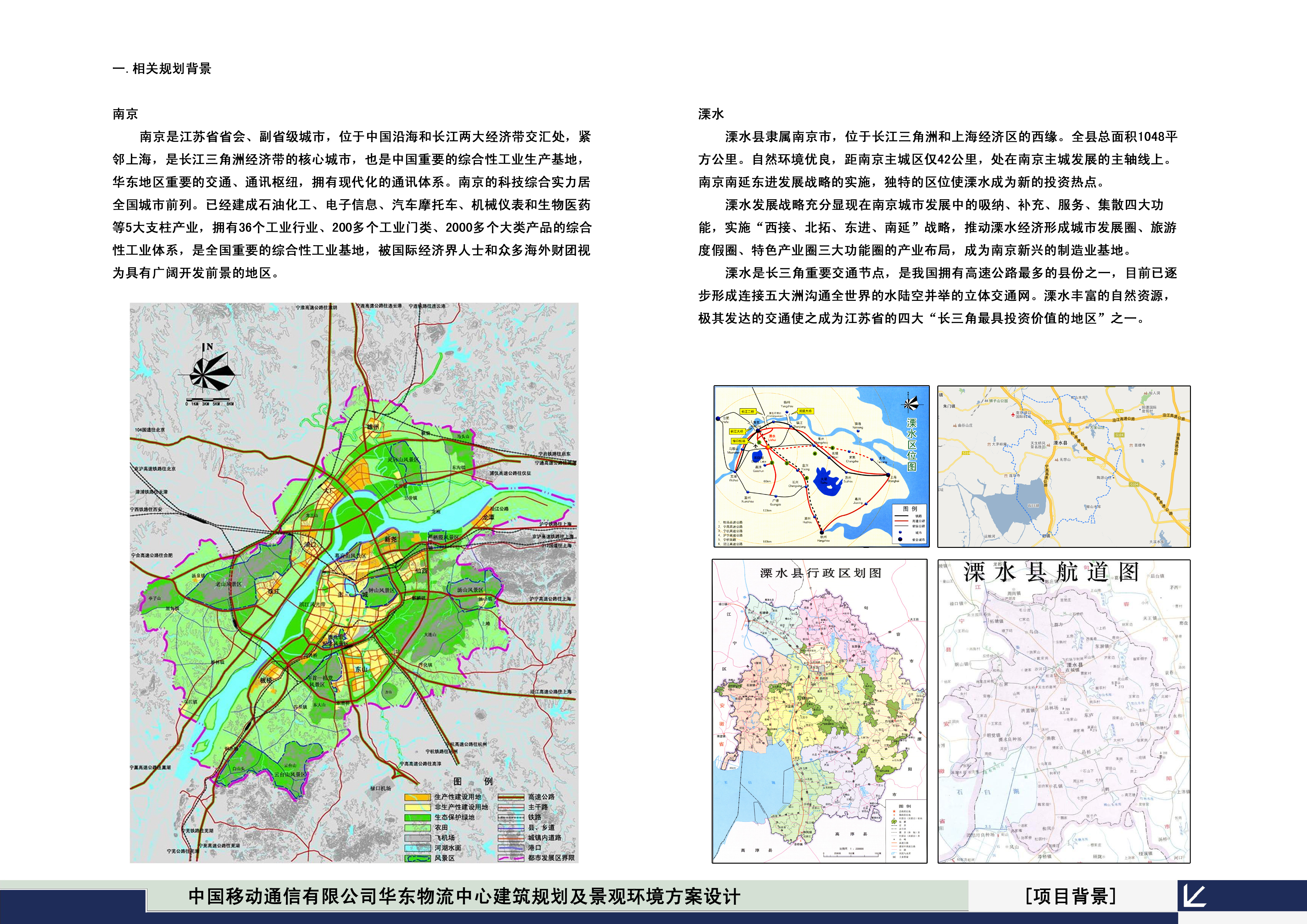Click the heading 一. 相关规划背景

coord(162,69)
